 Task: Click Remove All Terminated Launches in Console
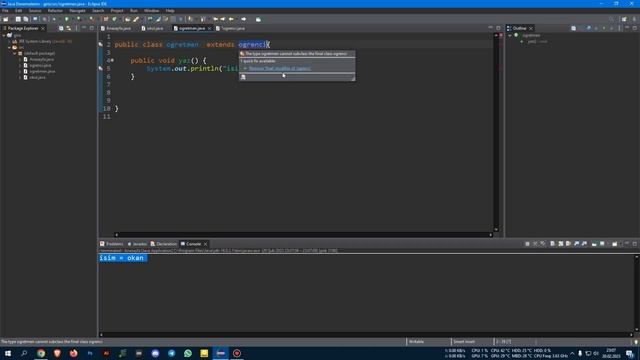pyautogui.click(x=543, y=244)
